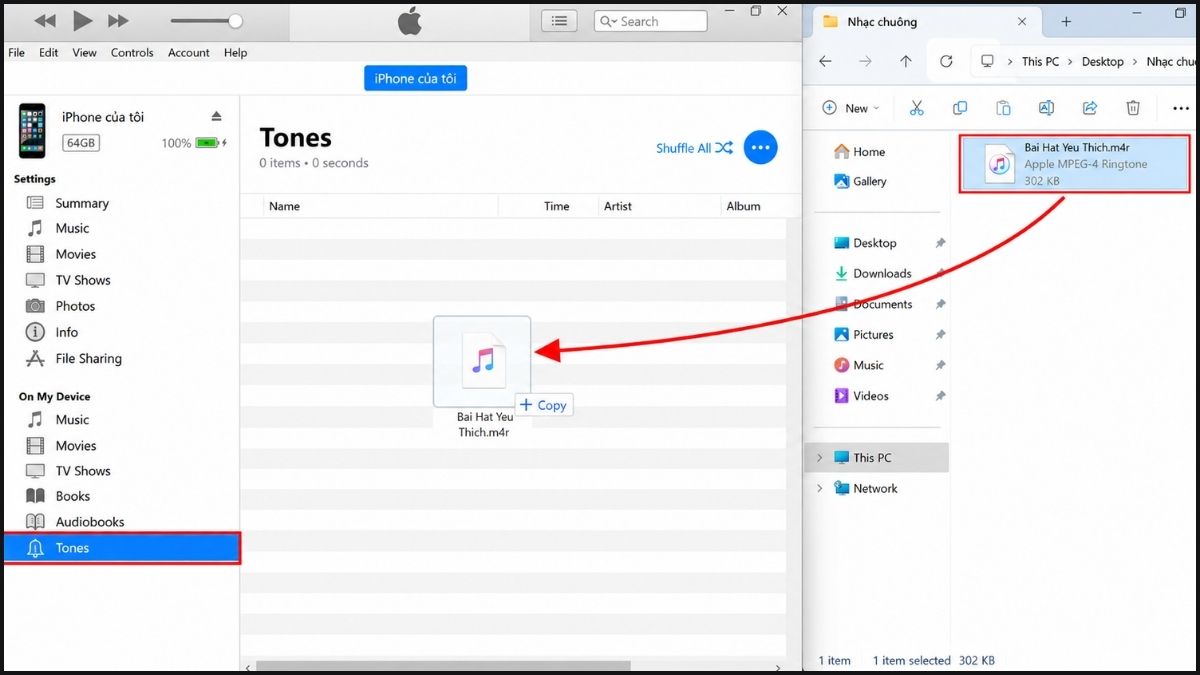
Task: Select Movies under Settings
Action: pyautogui.click(x=76, y=254)
